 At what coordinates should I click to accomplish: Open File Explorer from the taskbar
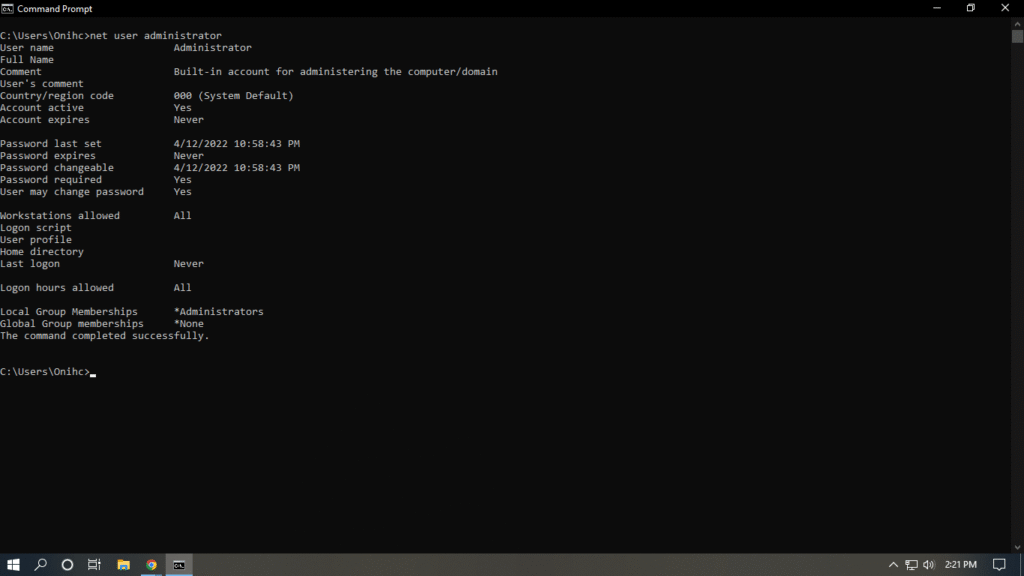[124, 565]
